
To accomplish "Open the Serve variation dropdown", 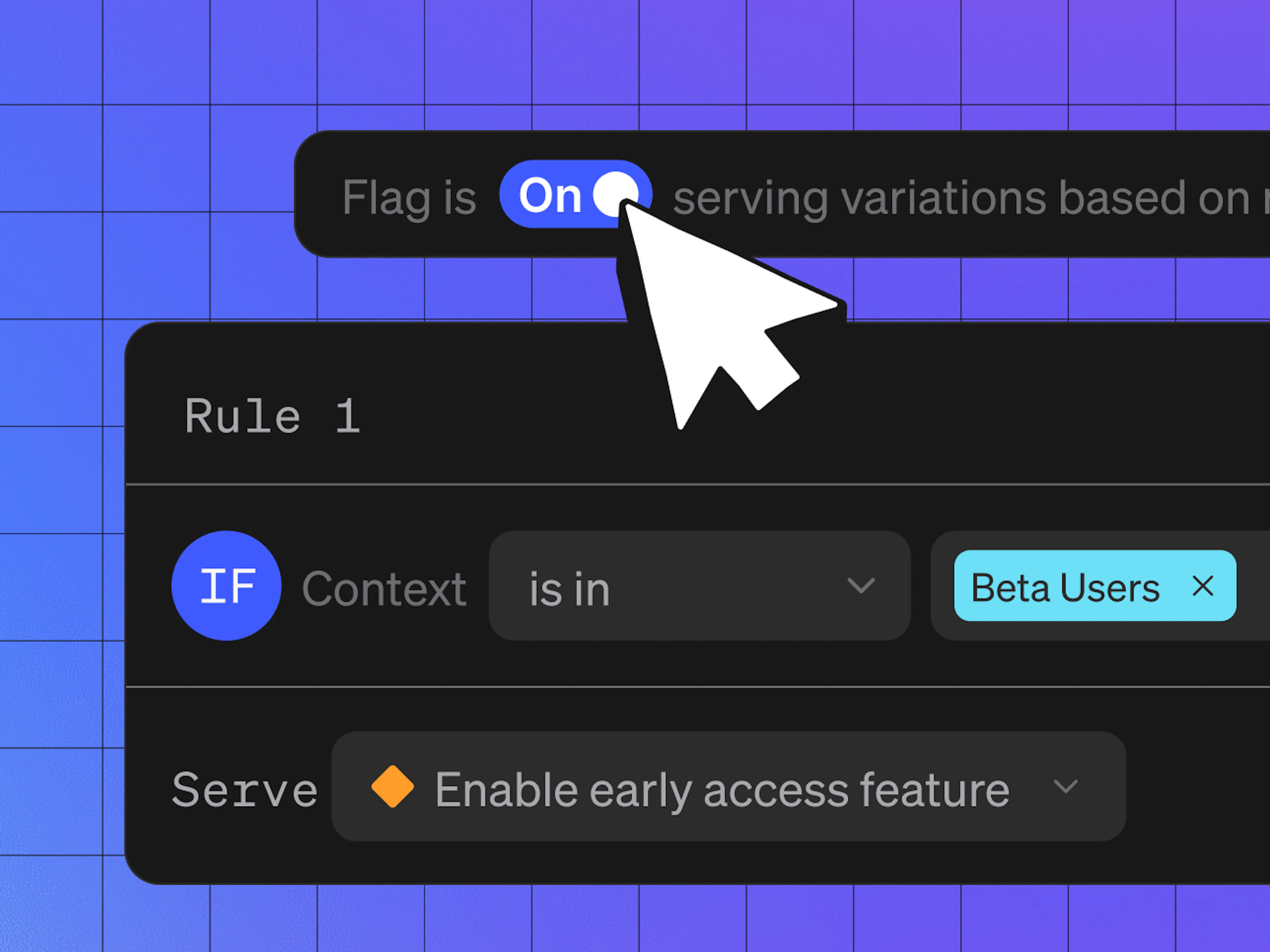I will (728, 786).
